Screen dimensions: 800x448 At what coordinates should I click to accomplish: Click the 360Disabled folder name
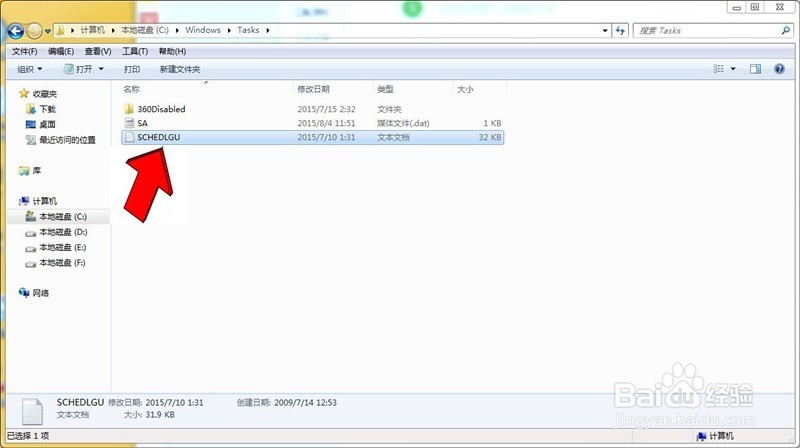click(x=161, y=109)
